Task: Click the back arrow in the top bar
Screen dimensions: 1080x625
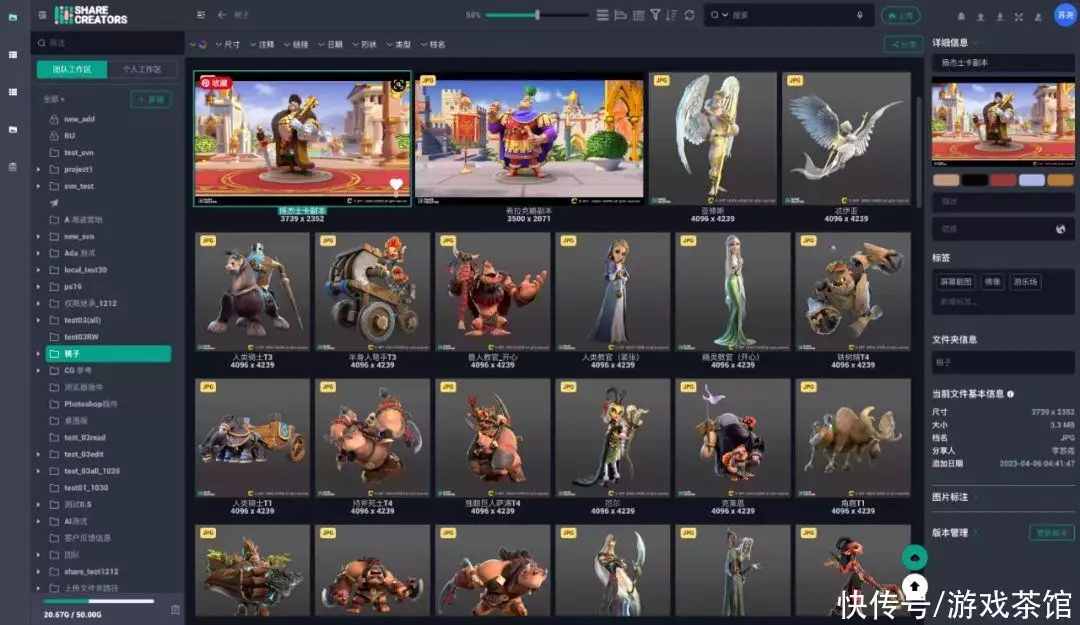Action: (222, 14)
